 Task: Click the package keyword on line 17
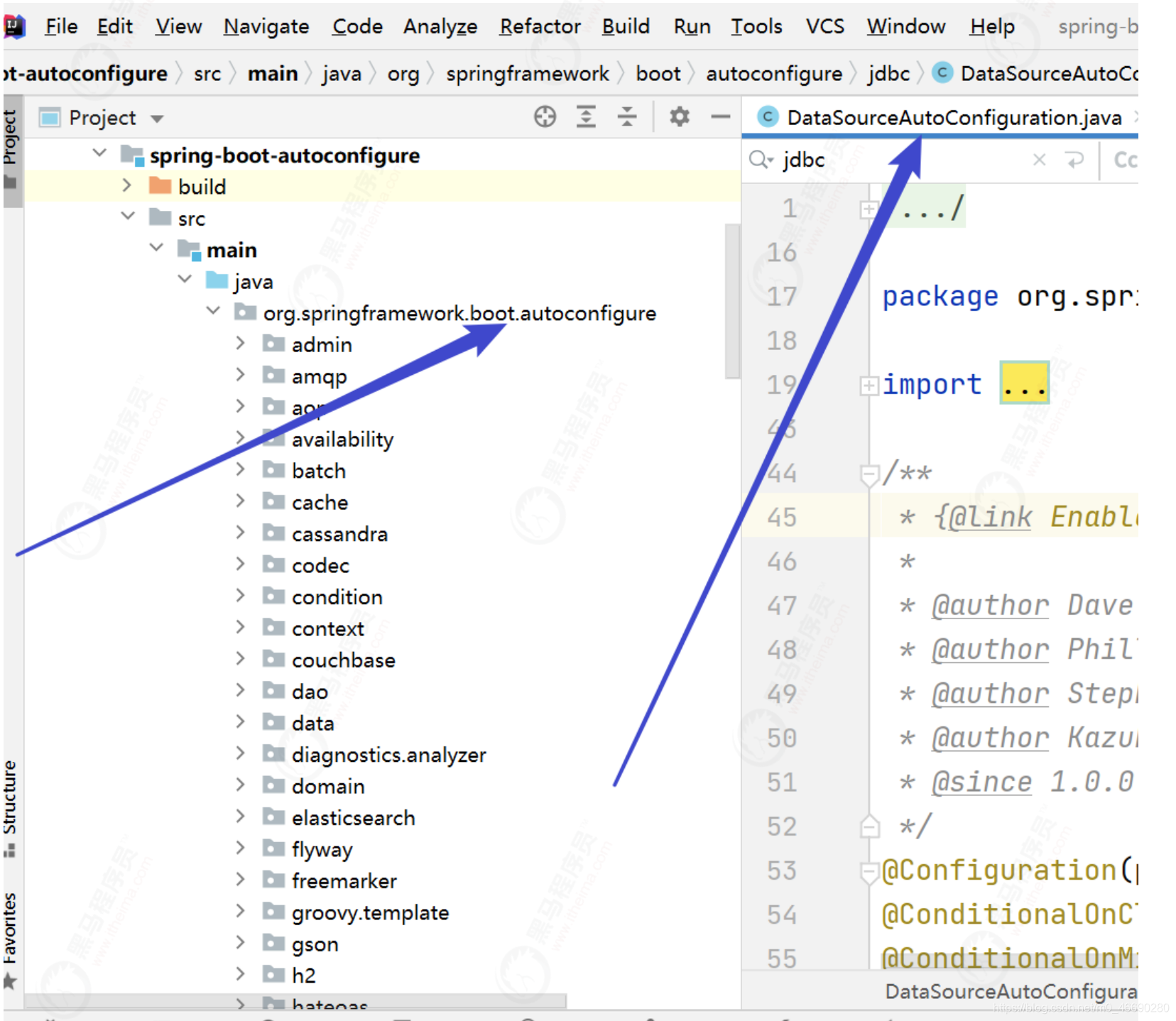tap(940, 296)
